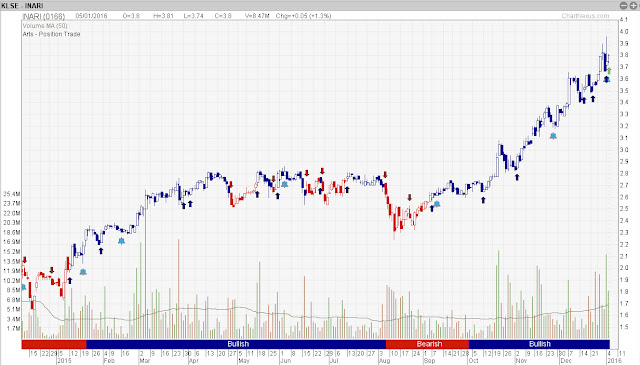Click the L=3.74 low price value

[x=193, y=16]
